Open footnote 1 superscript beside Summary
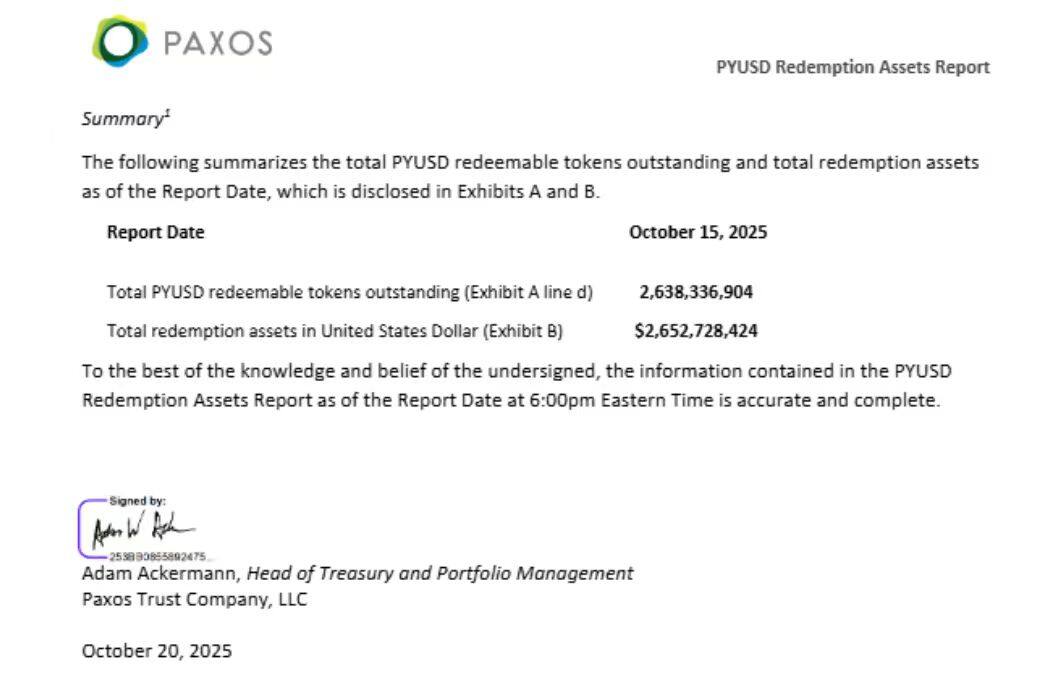This screenshot has height=676, width=1055. (x=168, y=114)
